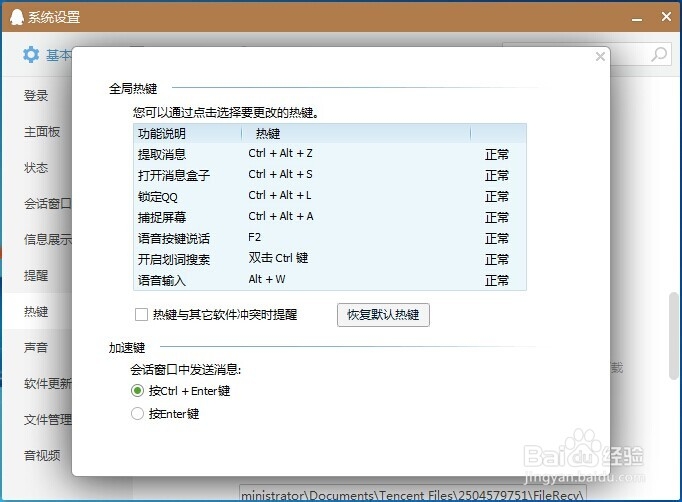Close the 系统设置 window
This screenshot has height=502, width=682.
tap(666, 17)
